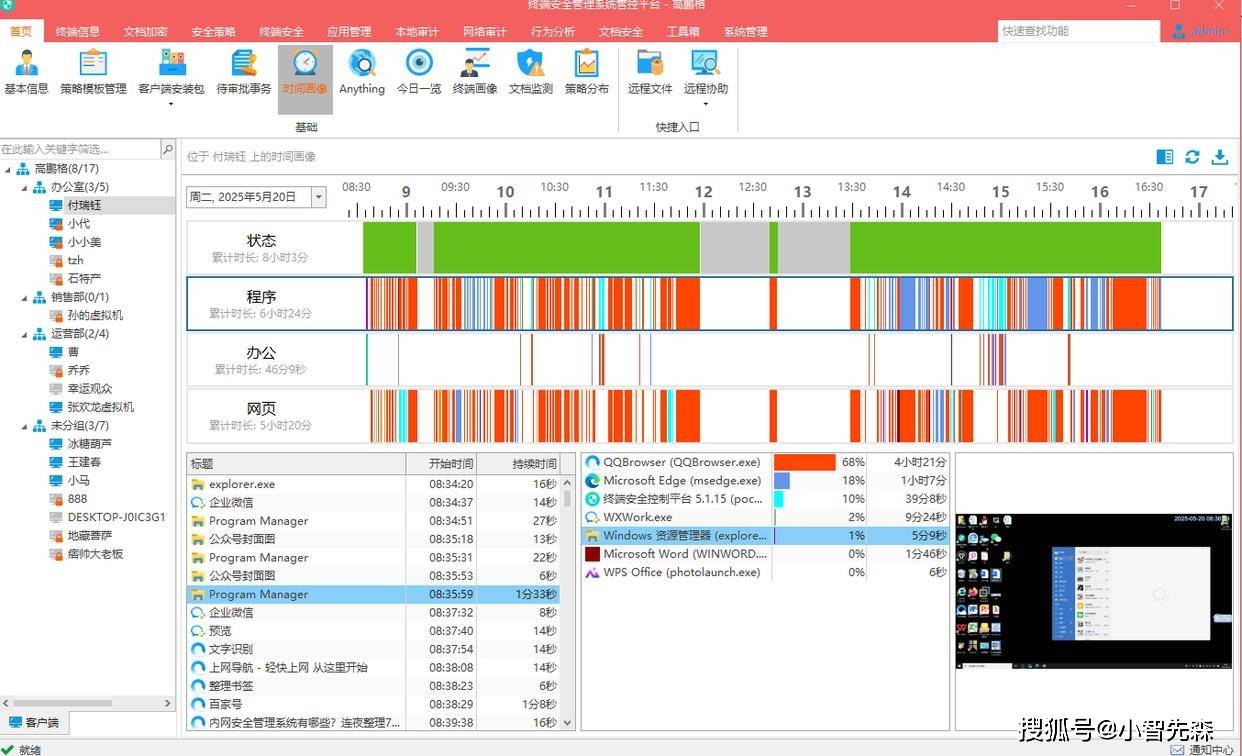Screen dimensions: 1242x756
Task: Sort the table by the 标题 column header
Action: point(296,464)
